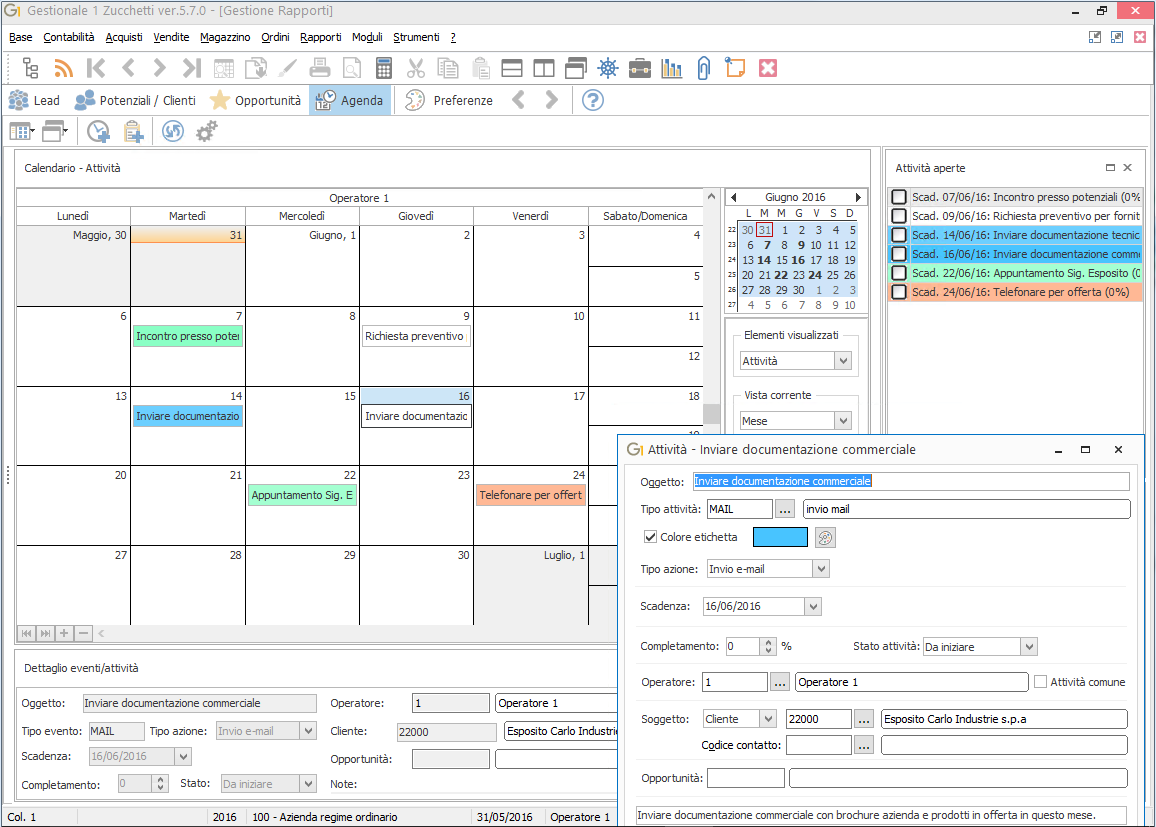The image size is (1156, 827).
Task: Toggle the Colore etichetta checkbox
Action: point(650,537)
